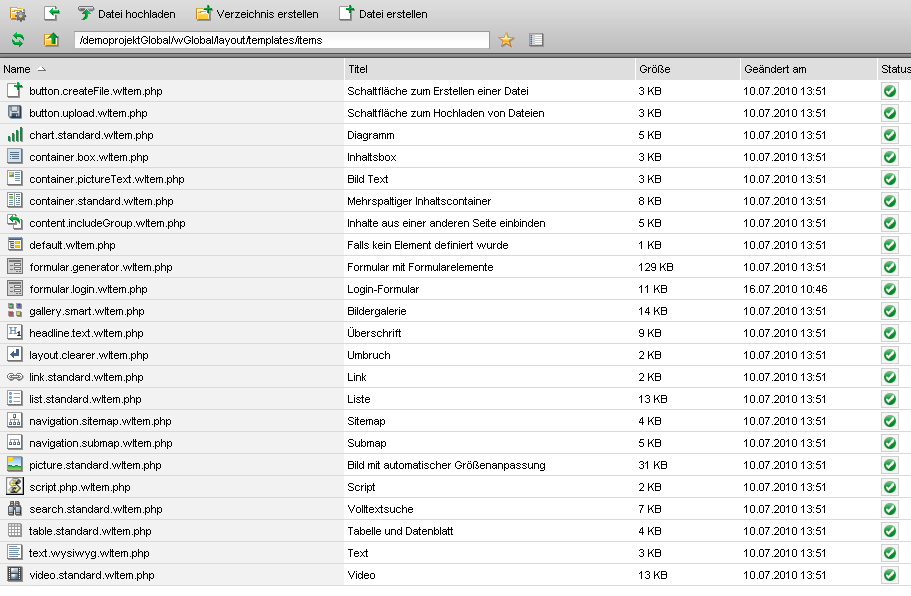Screen dimensions: 911x596
Task: Click the chart.standard.wItem.php bar chart icon
Action: pos(15,135)
